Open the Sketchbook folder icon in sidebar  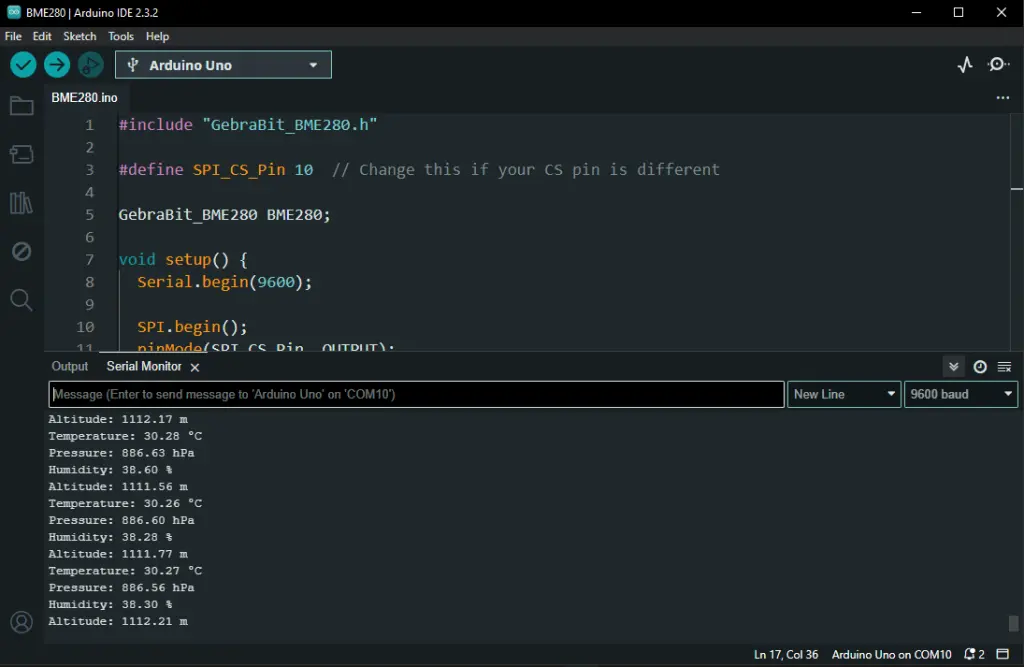[x=22, y=106]
